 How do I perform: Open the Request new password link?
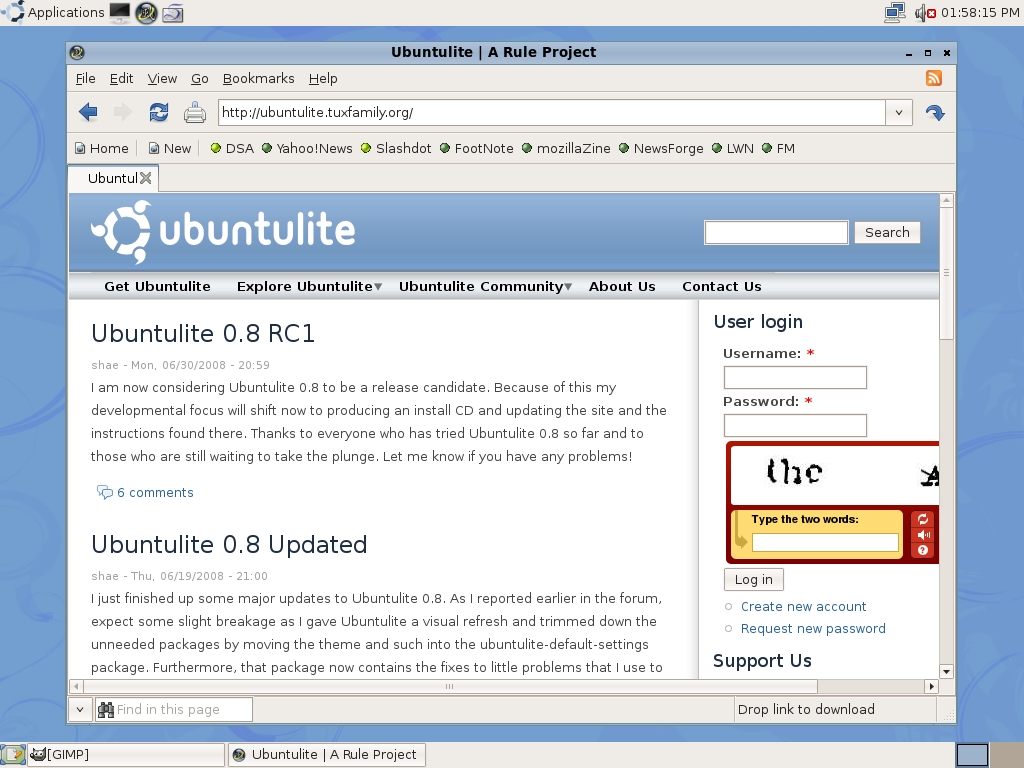point(813,629)
